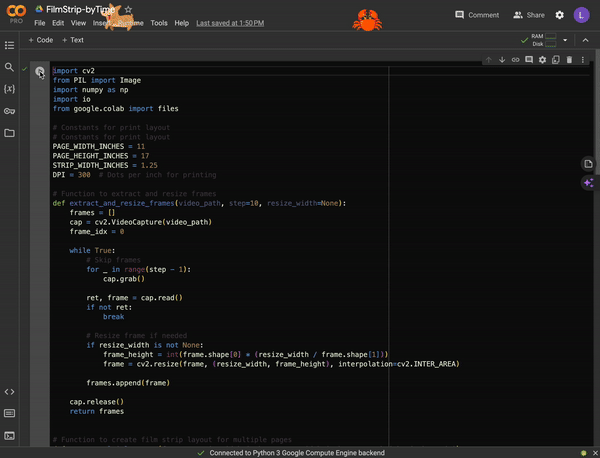Open the table of contents panel
This screenshot has width=600, height=458.
[10, 45]
